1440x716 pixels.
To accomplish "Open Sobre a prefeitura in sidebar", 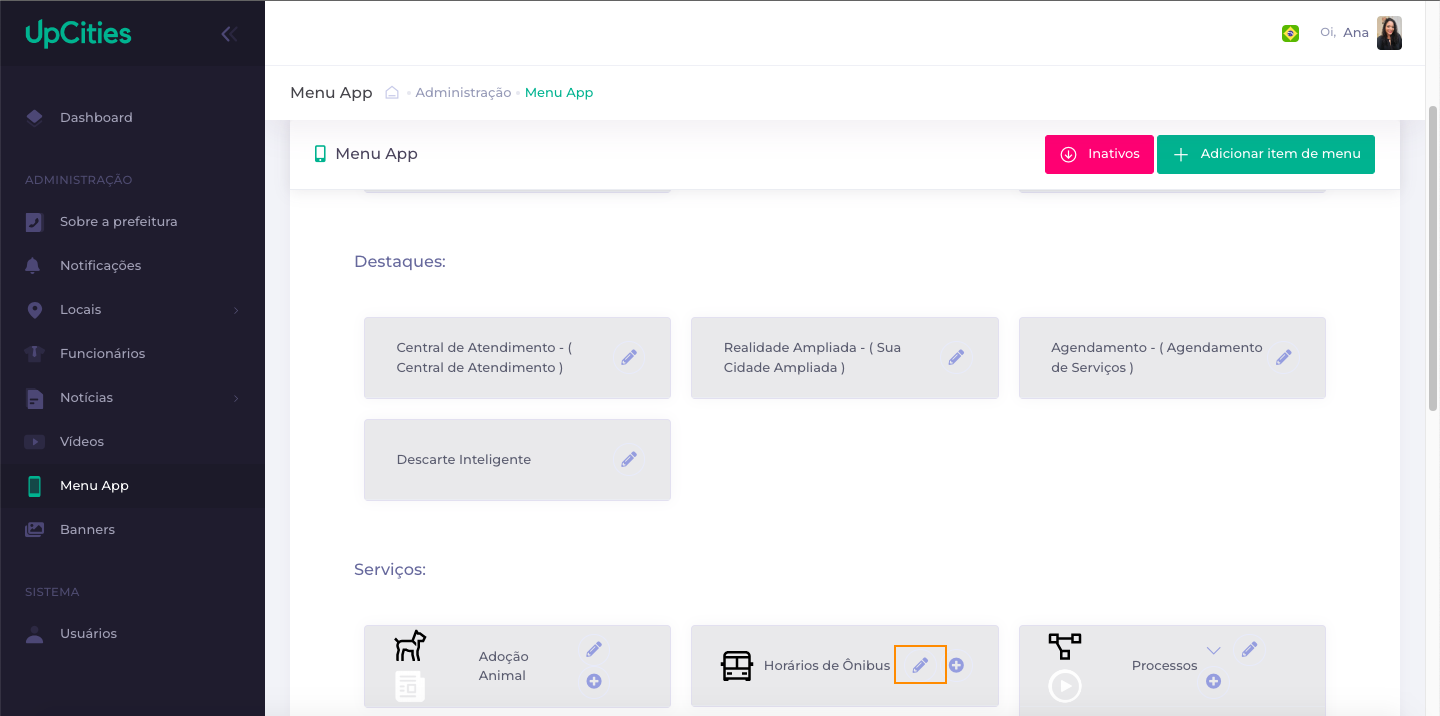I will [x=132, y=221].
